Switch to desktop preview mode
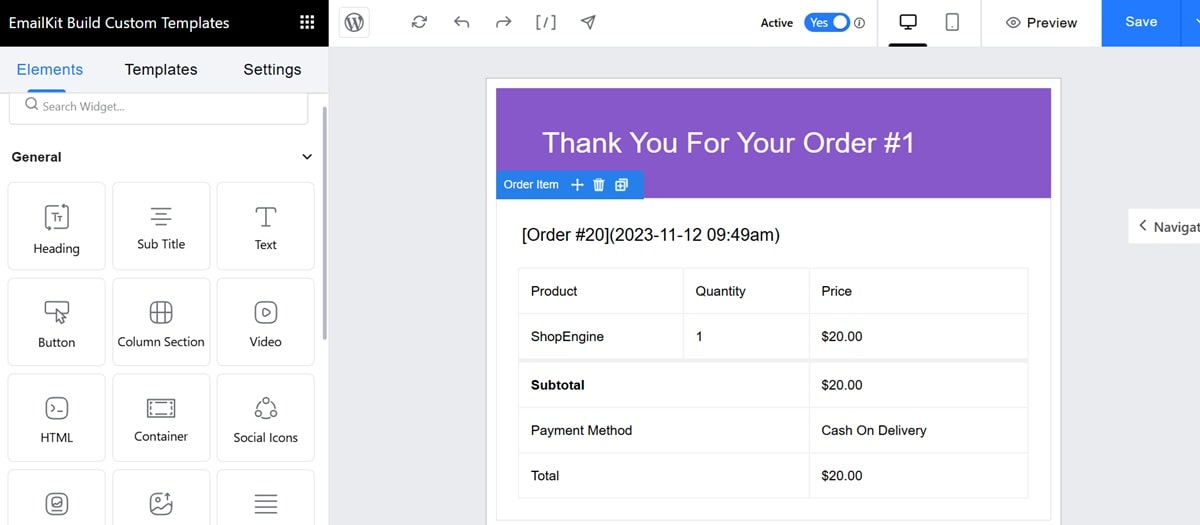The image size is (1200, 525). pos(908,22)
